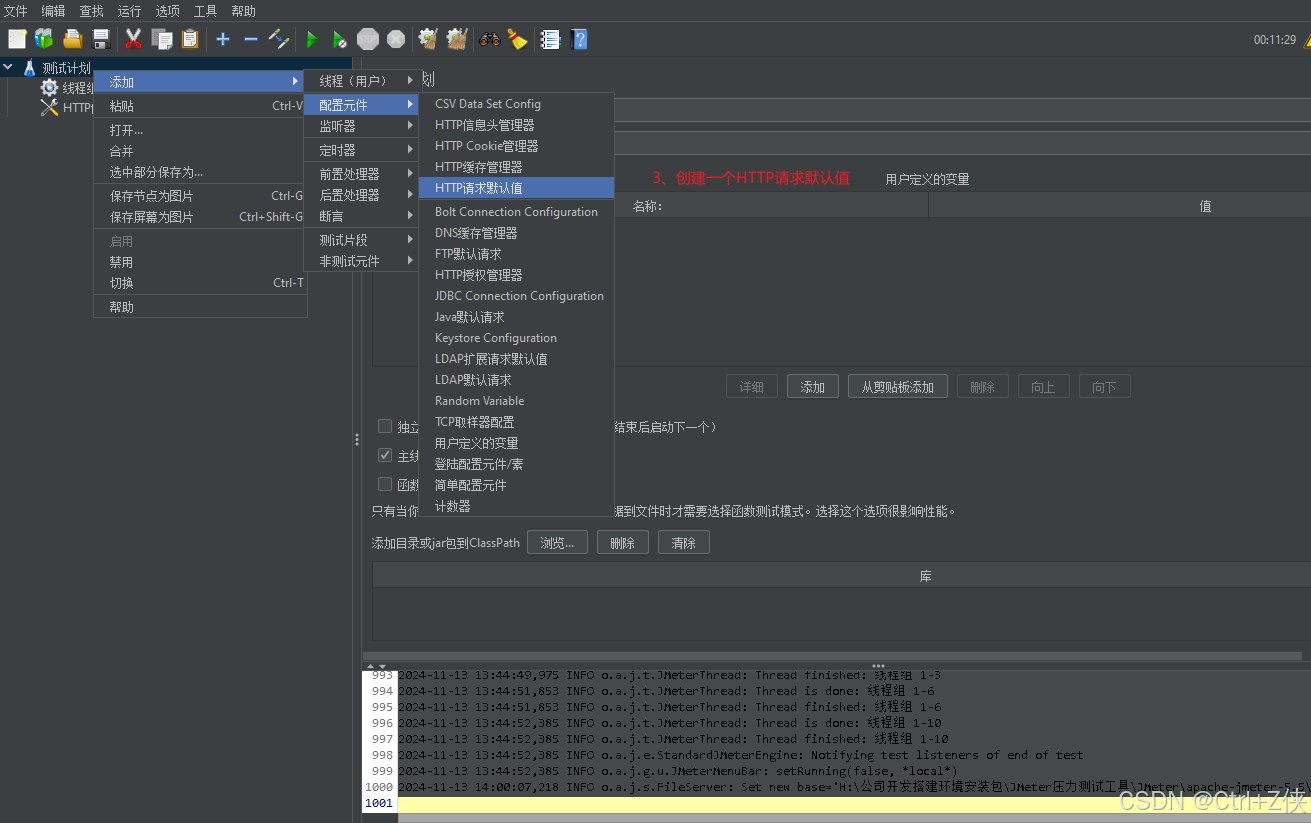Click the 删除 button beside 浏览
Viewport: 1311px width, 823px height.
tap(622, 543)
